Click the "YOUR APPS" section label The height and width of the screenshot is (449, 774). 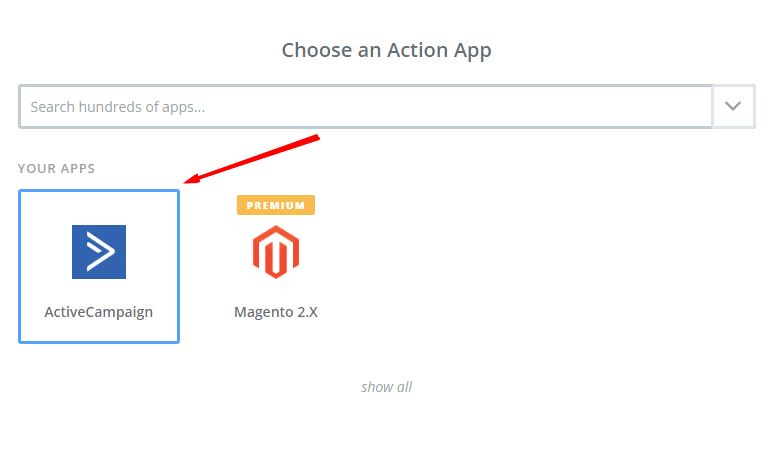click(57, 169)
